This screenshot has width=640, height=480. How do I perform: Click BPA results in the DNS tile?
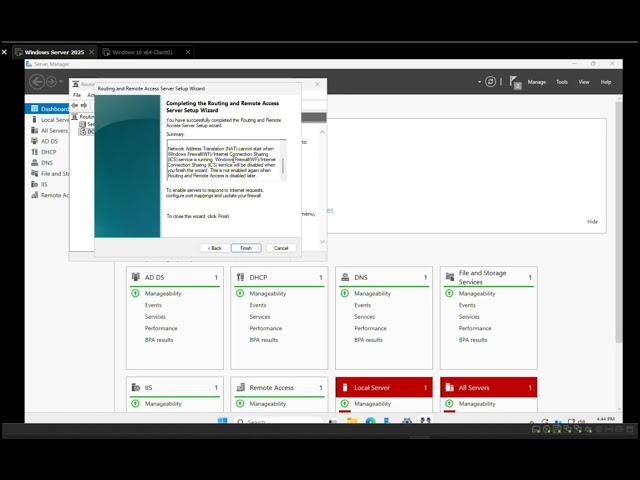click(x=368, y=340)
